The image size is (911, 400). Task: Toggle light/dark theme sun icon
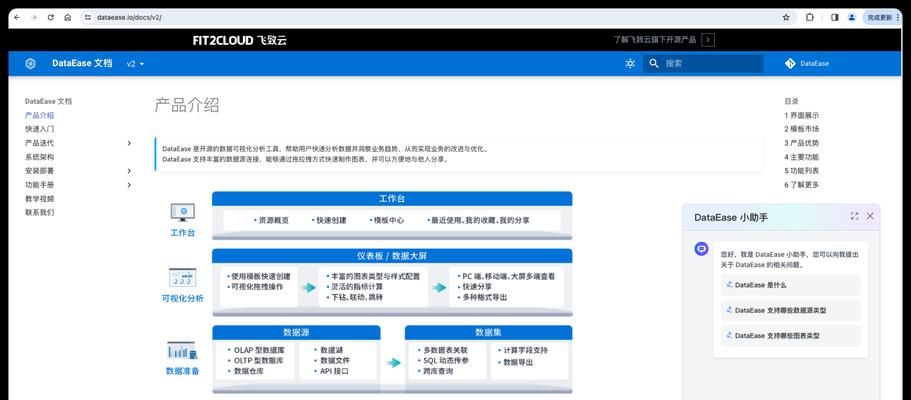[x=630, y=63]
